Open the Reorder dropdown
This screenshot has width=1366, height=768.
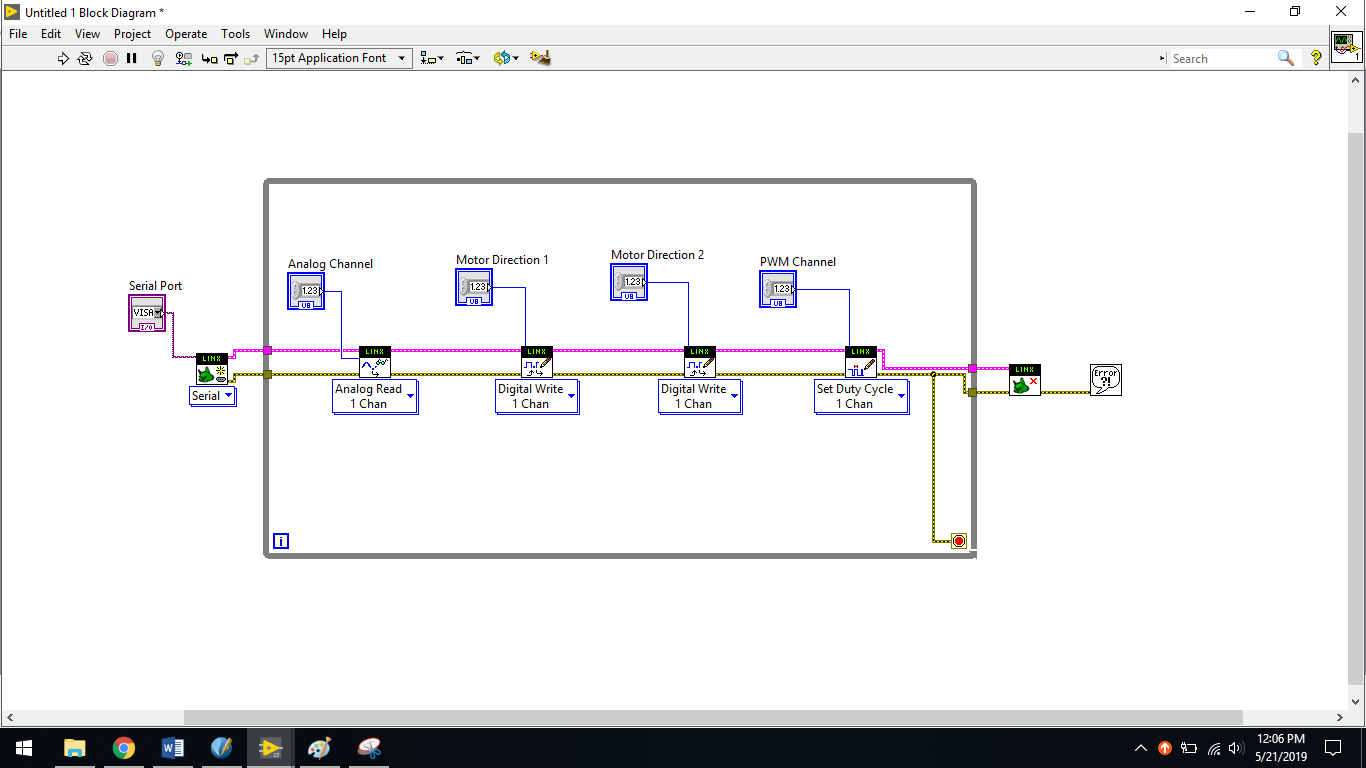506,58
